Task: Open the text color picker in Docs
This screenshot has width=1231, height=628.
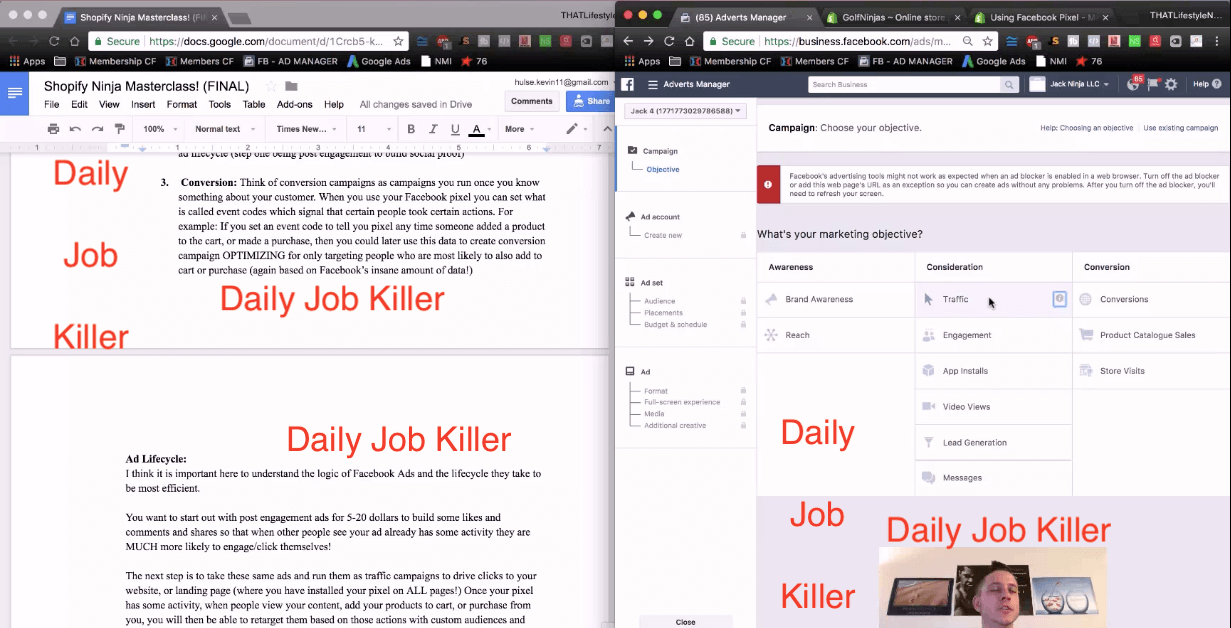Action: point(478,129)
